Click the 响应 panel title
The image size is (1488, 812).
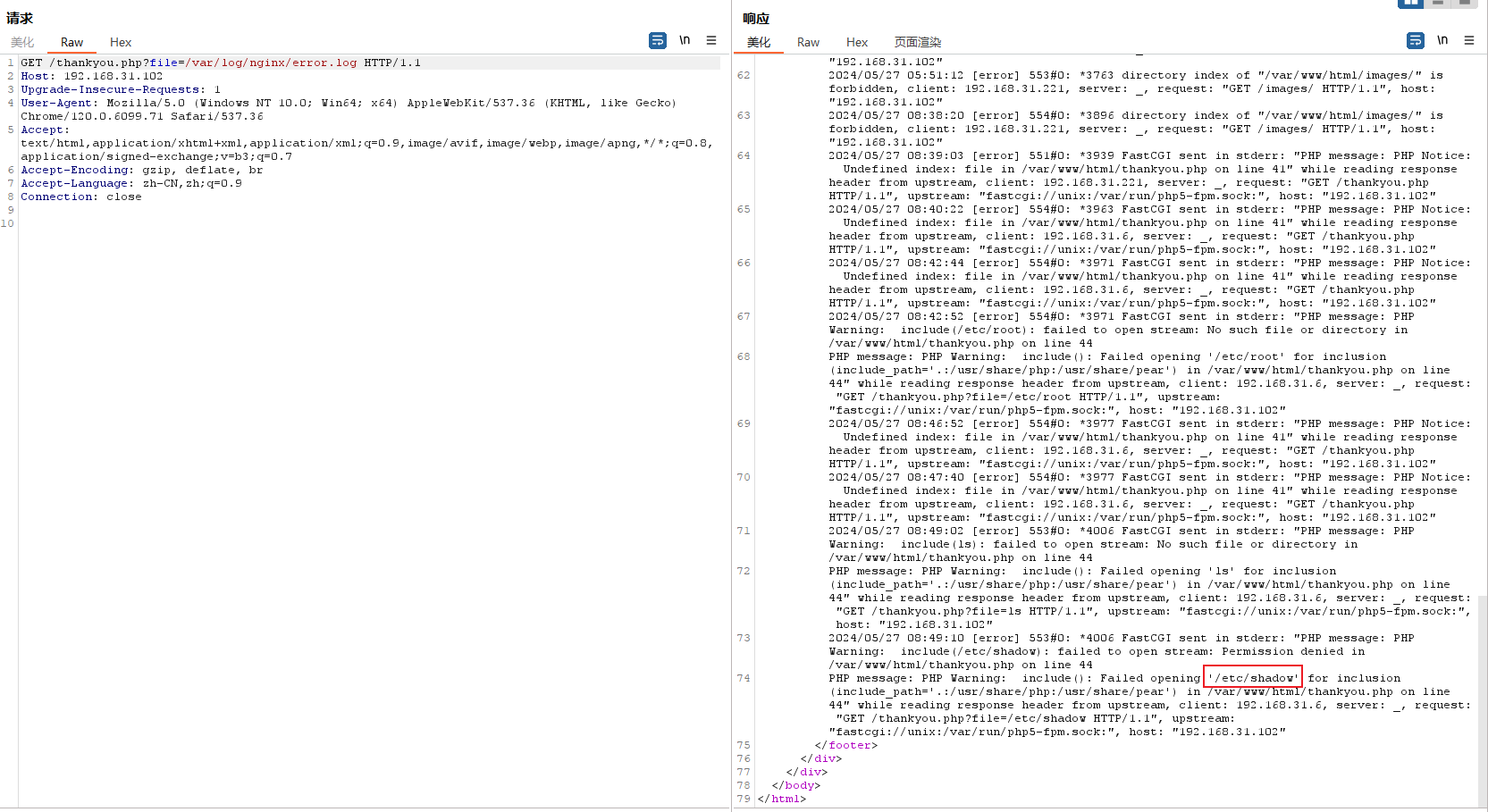(756, 18)
